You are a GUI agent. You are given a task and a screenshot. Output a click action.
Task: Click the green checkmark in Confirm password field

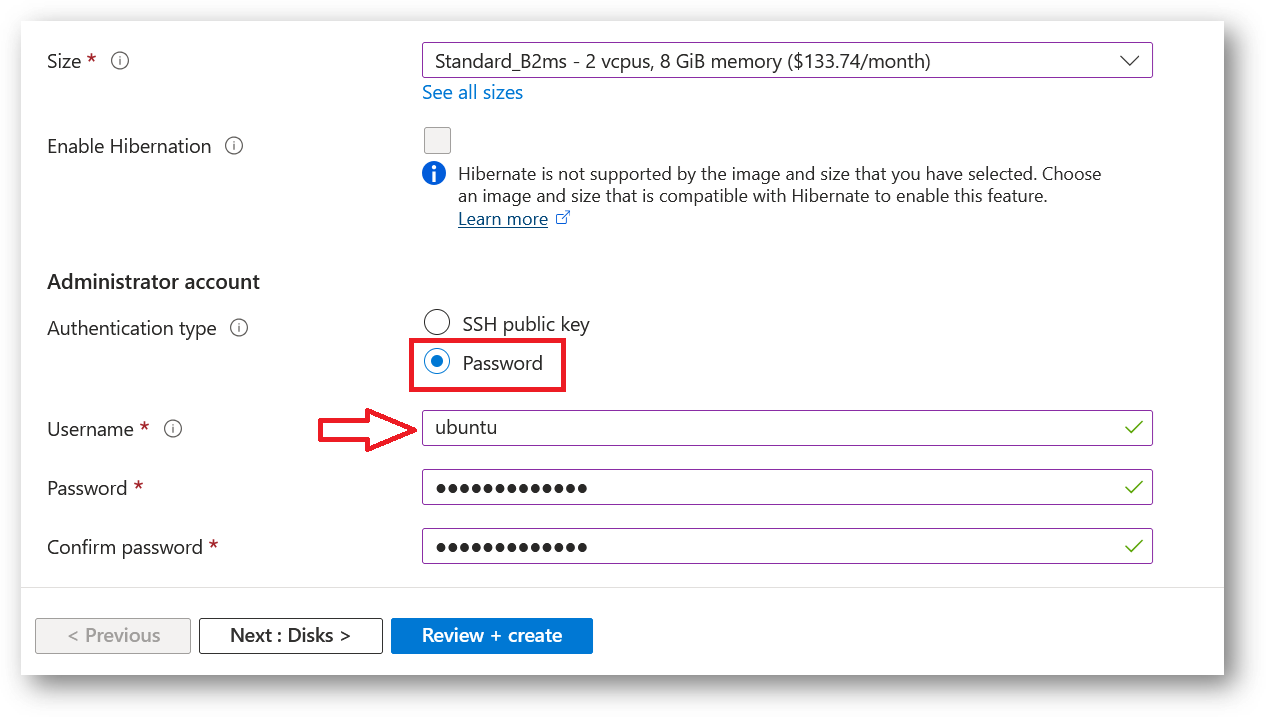[x=1133, y=546]
